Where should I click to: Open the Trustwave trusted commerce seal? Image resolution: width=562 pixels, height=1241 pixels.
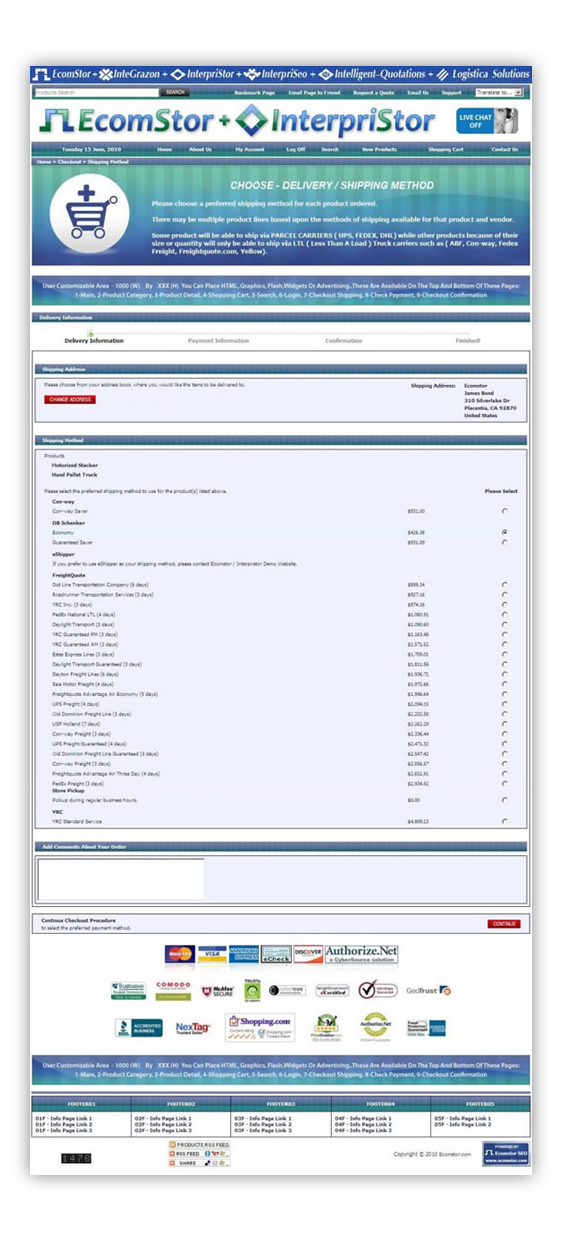tap(129, 990)
